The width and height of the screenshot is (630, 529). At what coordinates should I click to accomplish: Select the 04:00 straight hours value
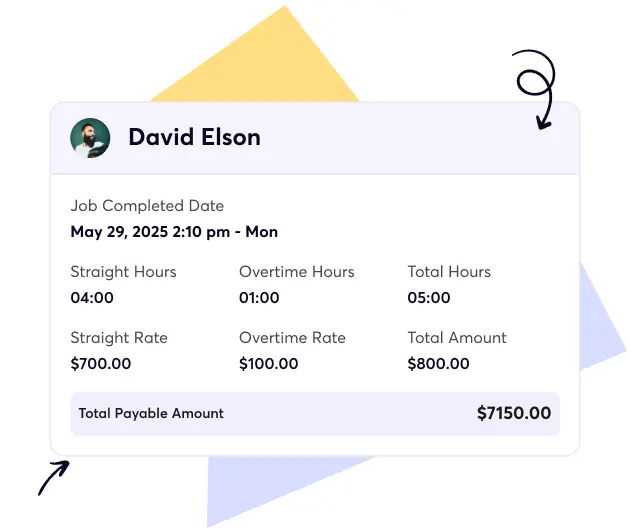click(92, 298)
